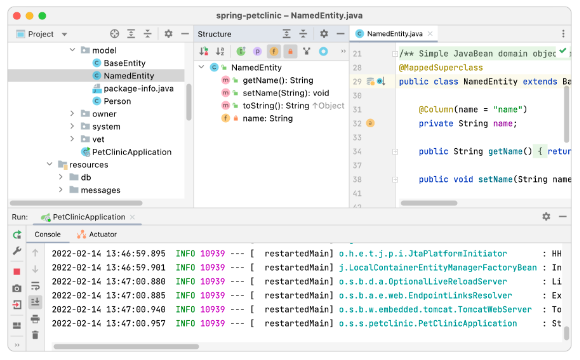Click gutter icon on line 29

(381, 81)
